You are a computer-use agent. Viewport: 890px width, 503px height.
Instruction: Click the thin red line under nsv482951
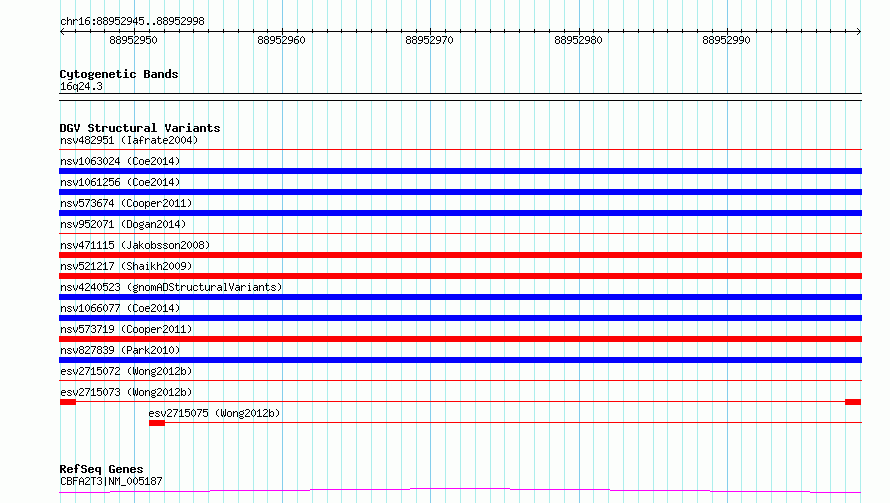(x=460, y=150)
